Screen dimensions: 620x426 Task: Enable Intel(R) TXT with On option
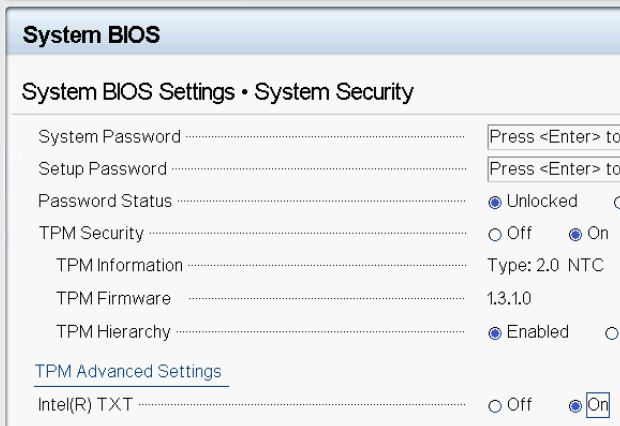(x=575, y=406)
